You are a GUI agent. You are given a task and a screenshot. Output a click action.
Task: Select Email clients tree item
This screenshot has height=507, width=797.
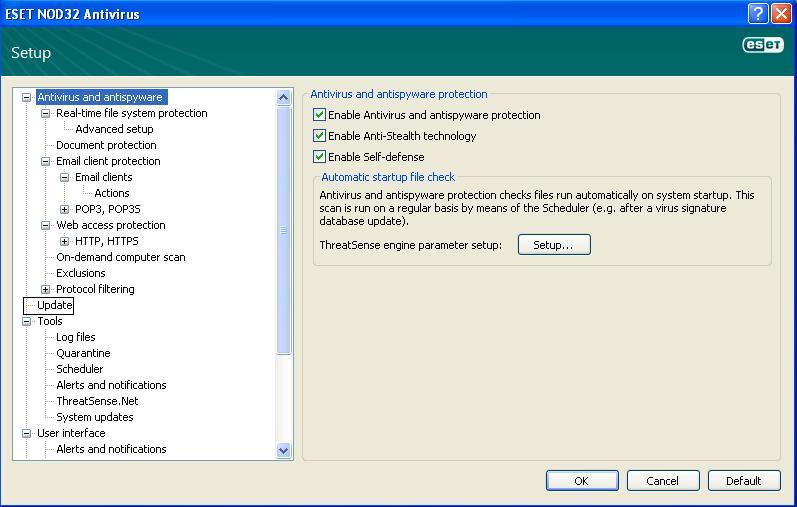point(104,177)
